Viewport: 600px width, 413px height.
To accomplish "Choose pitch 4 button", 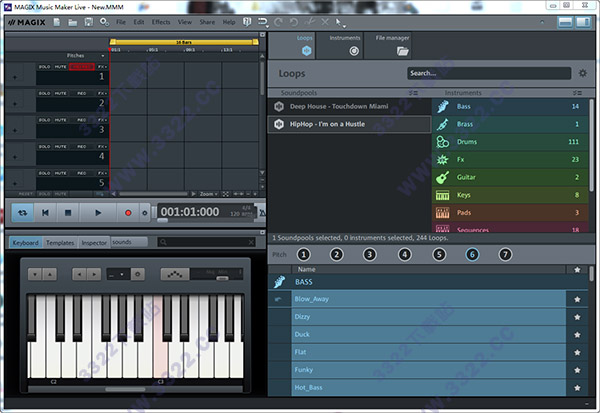I will click(404, 255).
